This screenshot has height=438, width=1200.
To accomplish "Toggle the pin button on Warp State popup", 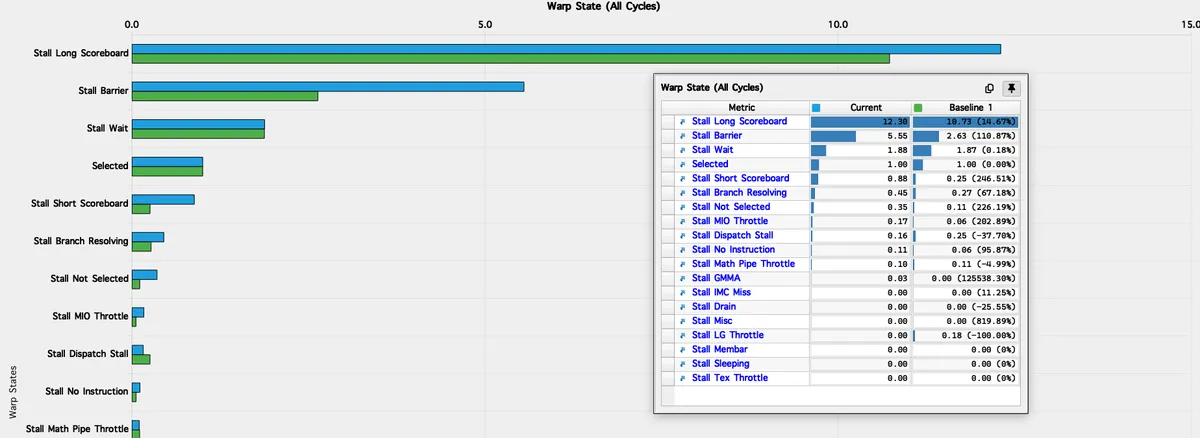I will (x=1010, y=88).
